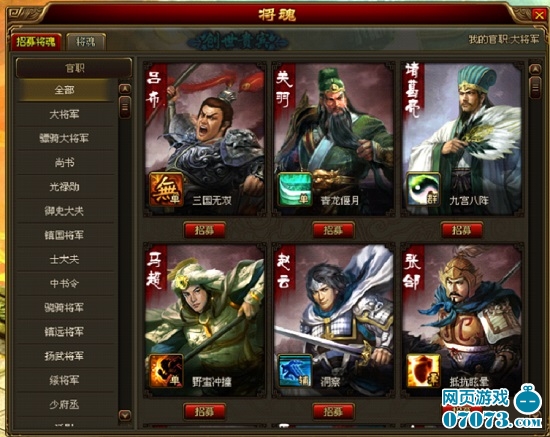Open the 将魂 tab
The height and width of the screenshot is (437, 550).
coord(86,42)
